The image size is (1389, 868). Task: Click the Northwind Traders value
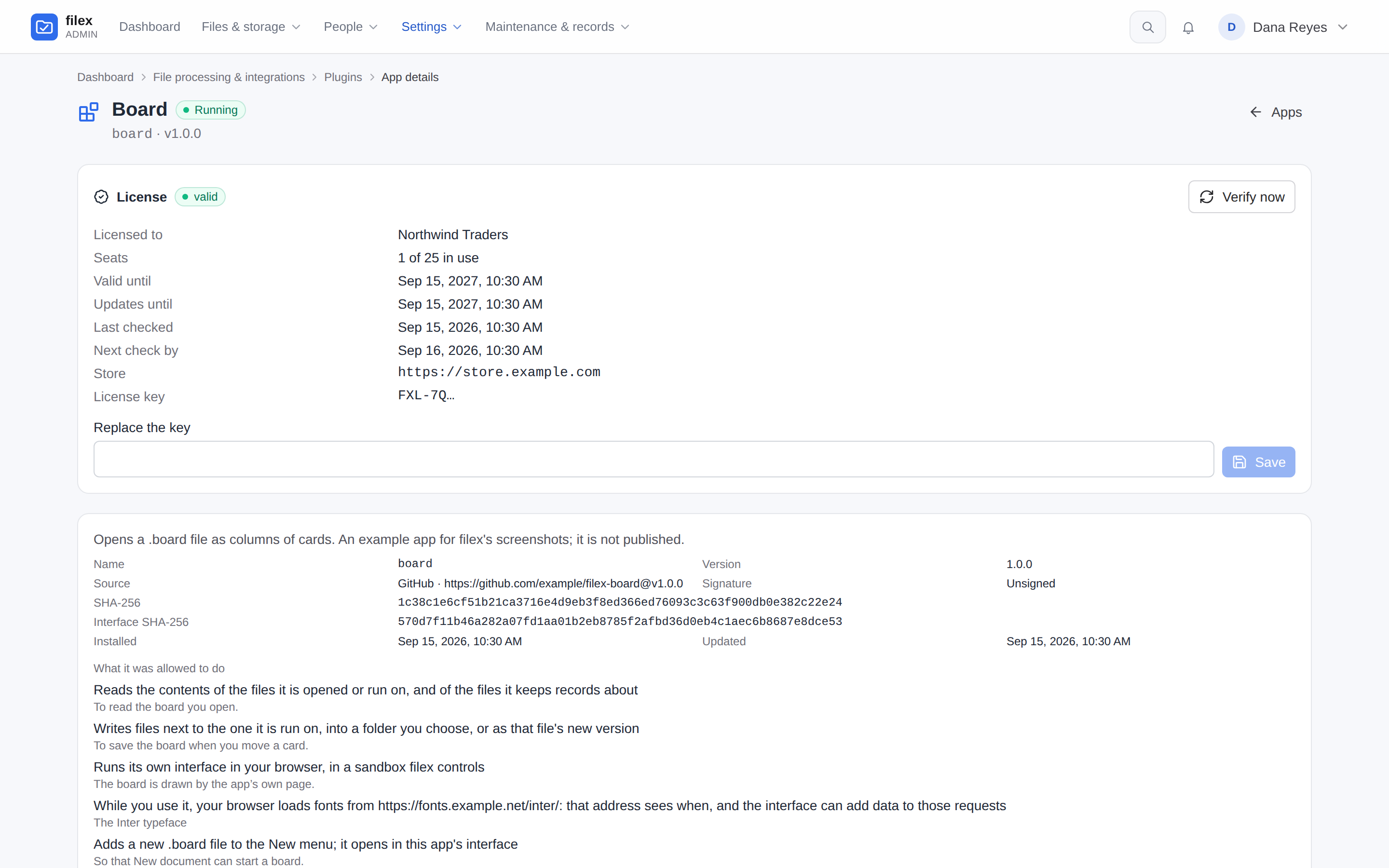453,235
